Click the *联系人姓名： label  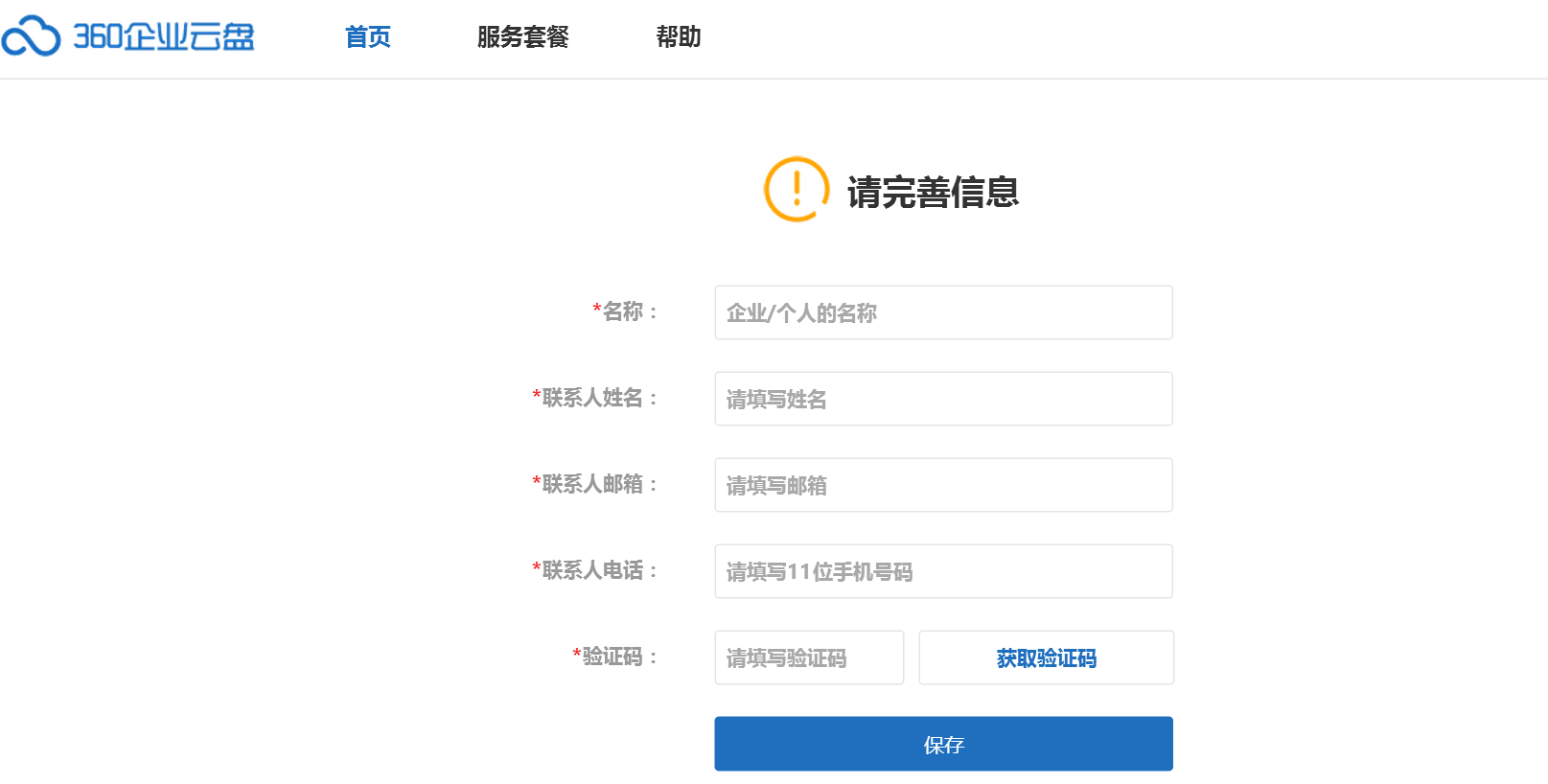click(x=596, y=398)
